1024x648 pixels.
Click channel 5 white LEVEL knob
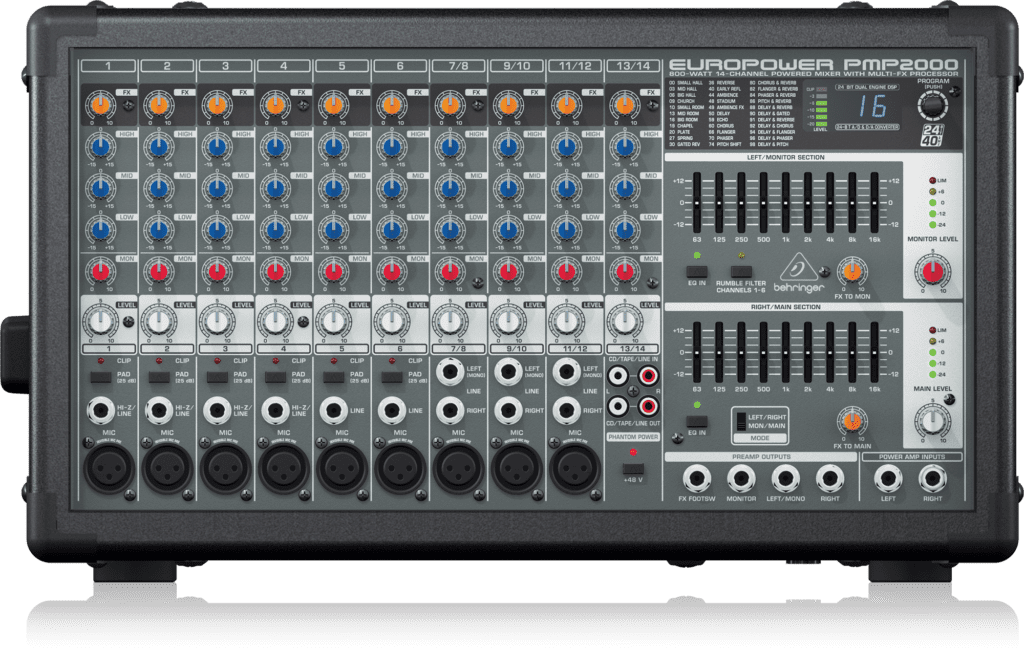click(x=332, y=322)
